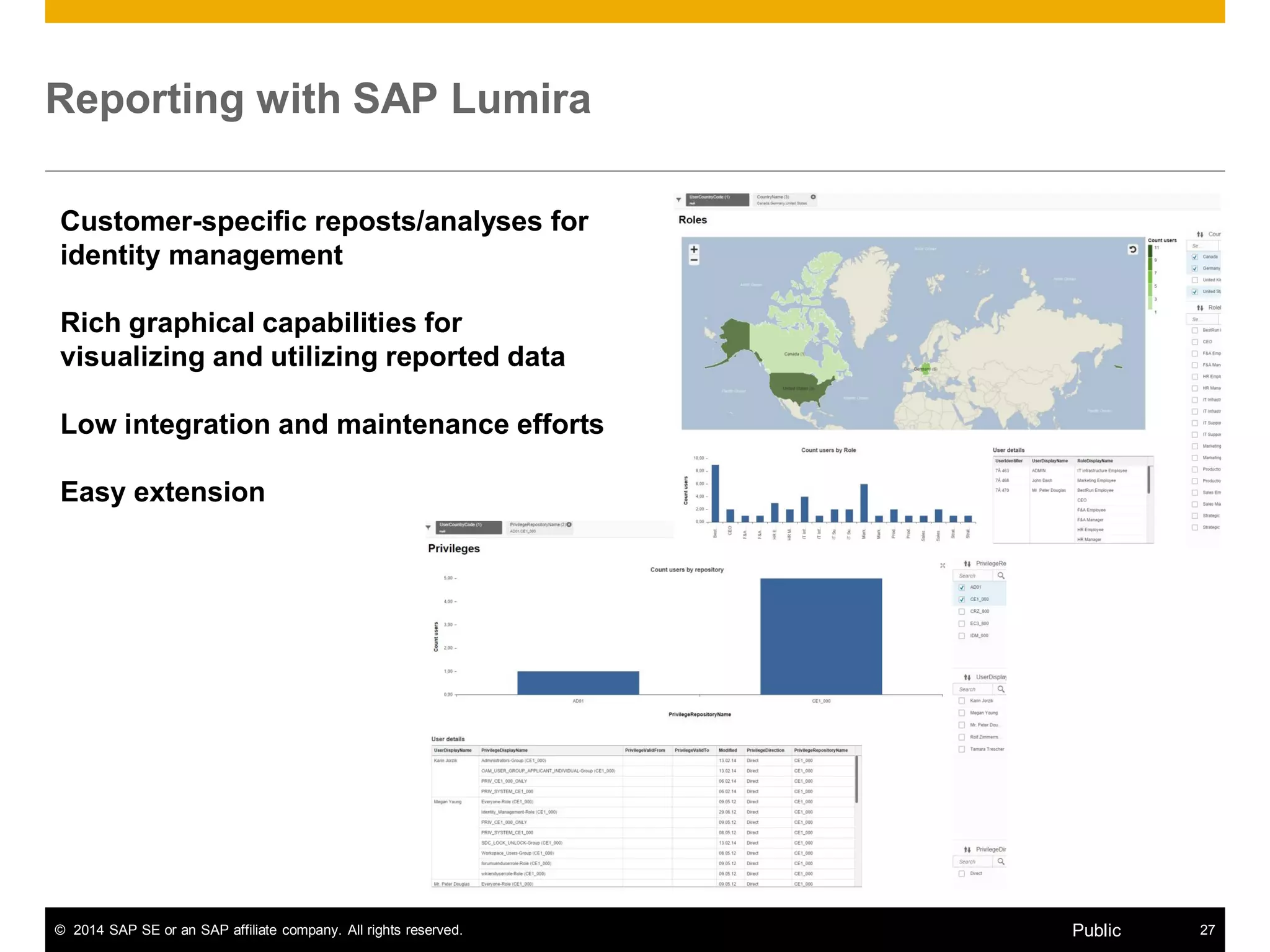Collapse the Privileges filter bar triangle
This screenshot has height=952, width=1270.
(x=428, y=527)
